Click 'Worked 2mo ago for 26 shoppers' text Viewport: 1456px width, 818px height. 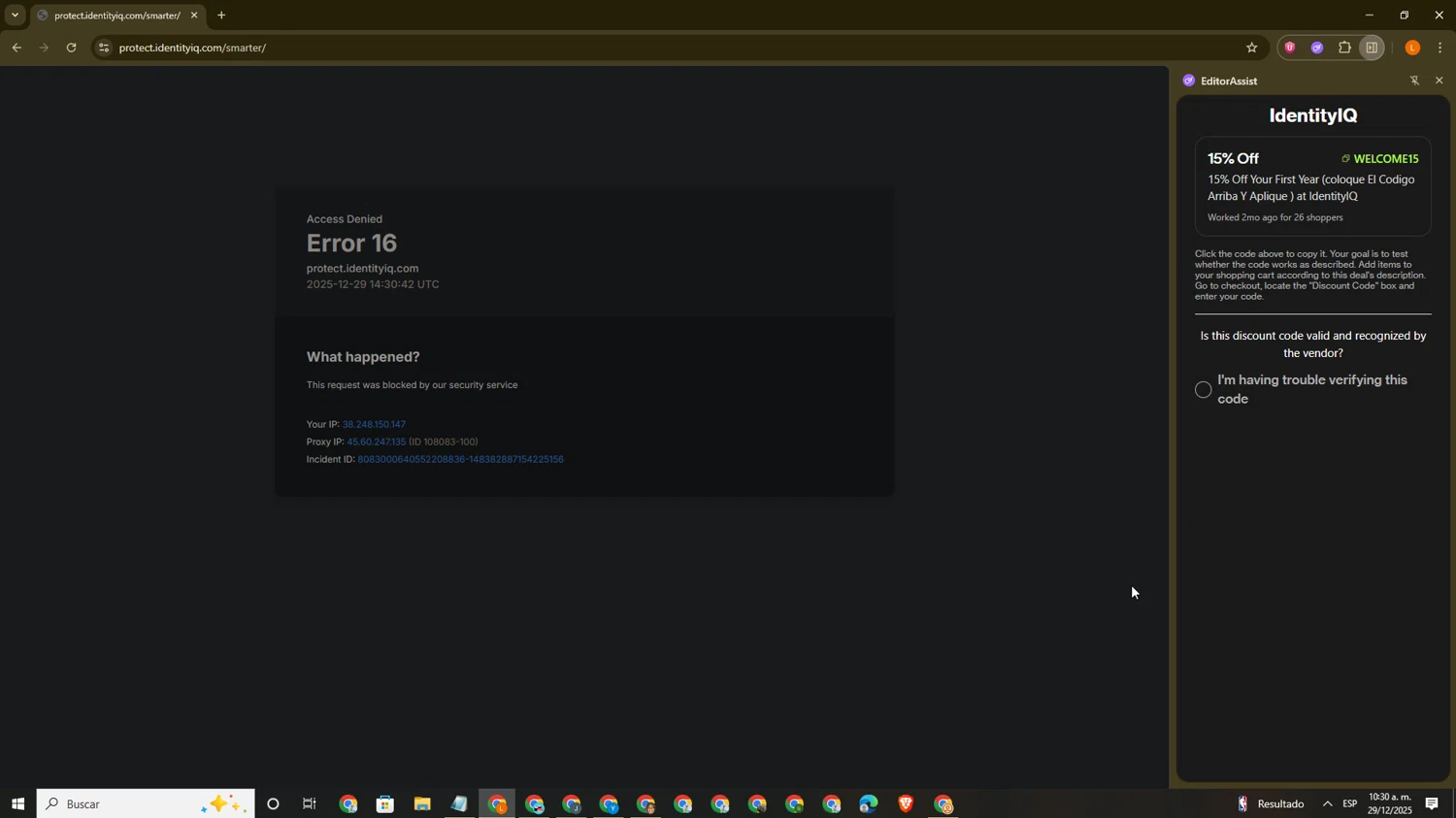(1274, 217)
